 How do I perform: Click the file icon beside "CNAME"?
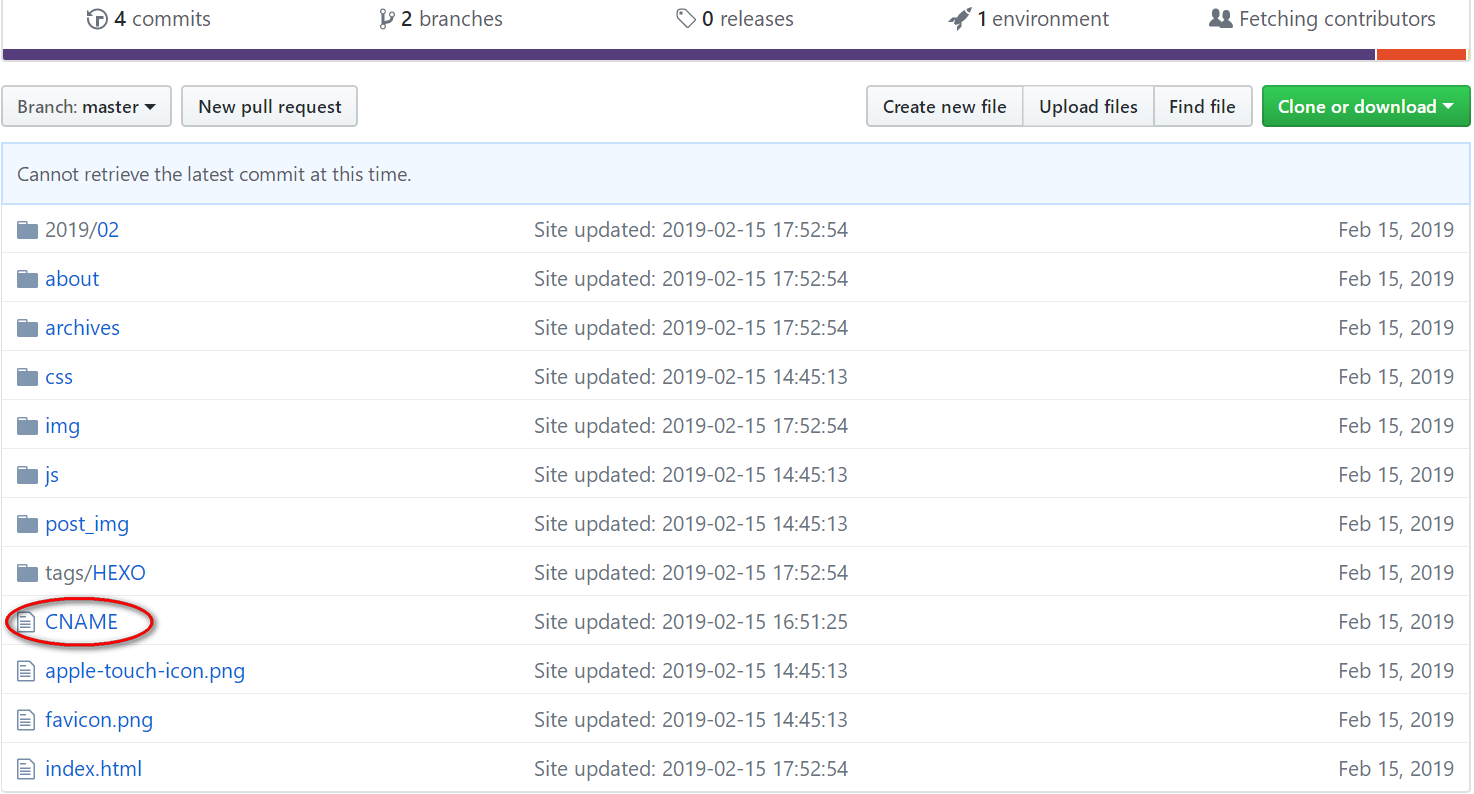[x=27, y=621]
